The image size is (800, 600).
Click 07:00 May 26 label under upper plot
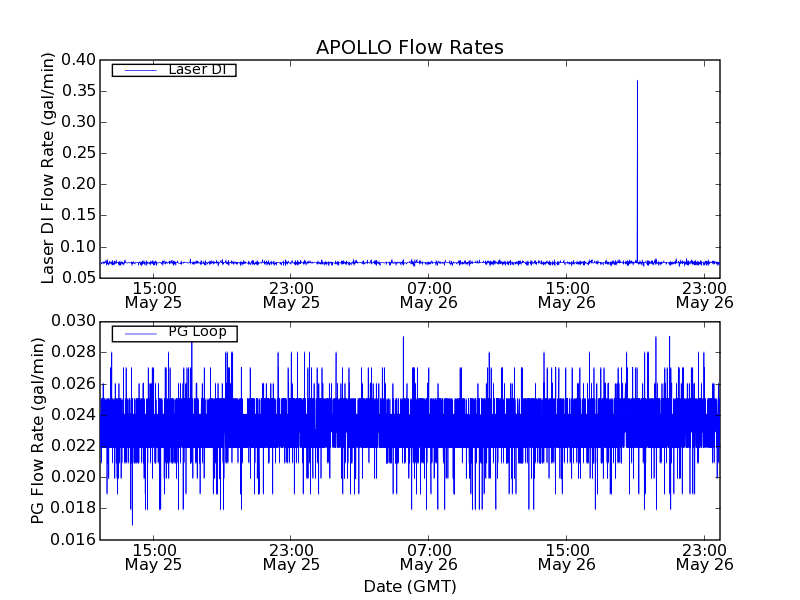(x=429, y=294)
